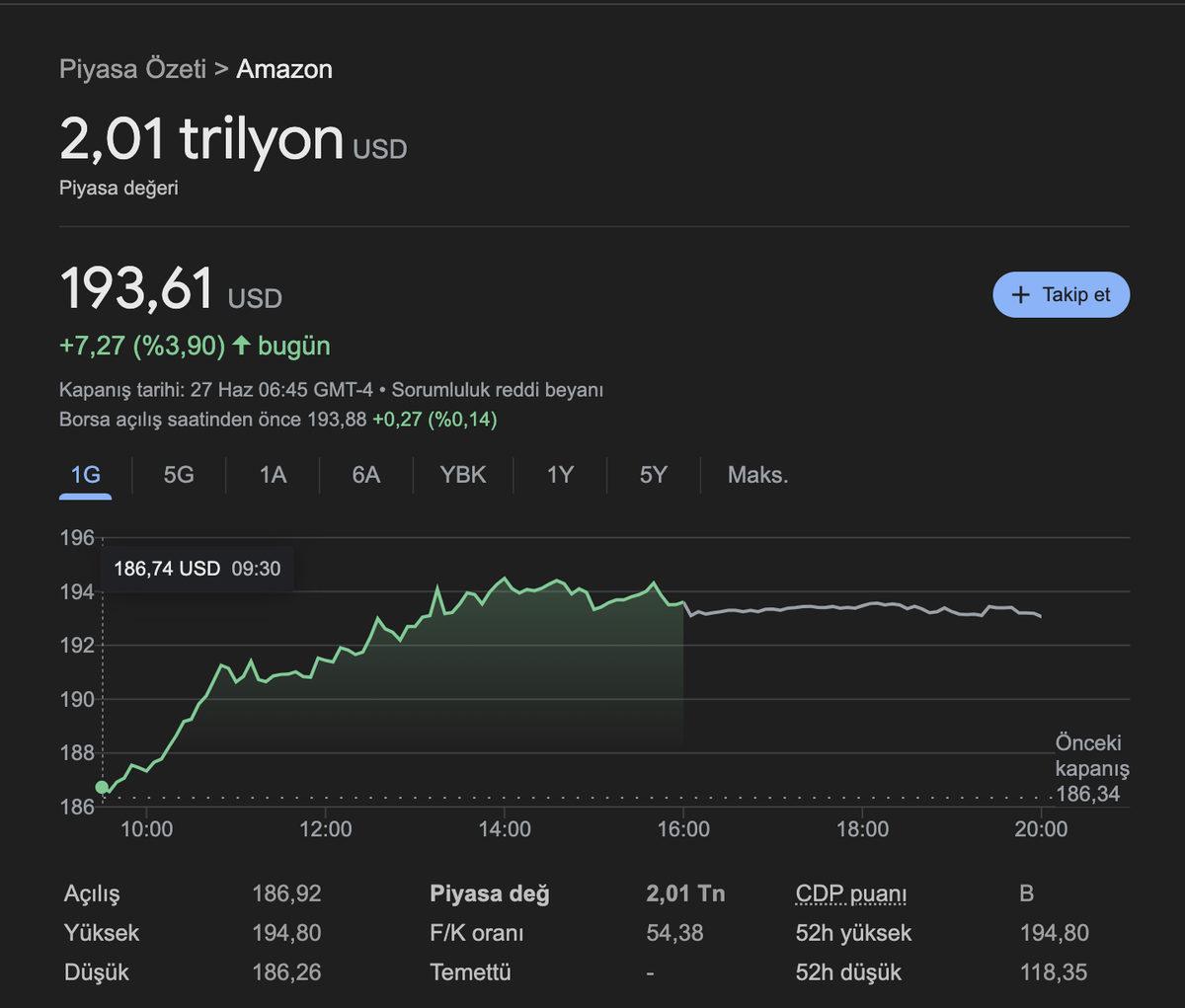Open the Sorumluluk reddi beyanı disclaimer
This screenshot has width=1185, height=1008.
coord(497,390)
